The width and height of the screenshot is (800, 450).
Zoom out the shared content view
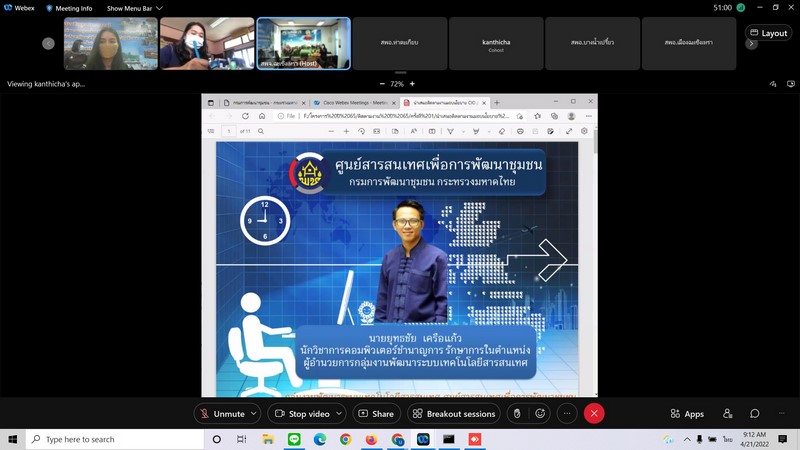click(382, 84)
